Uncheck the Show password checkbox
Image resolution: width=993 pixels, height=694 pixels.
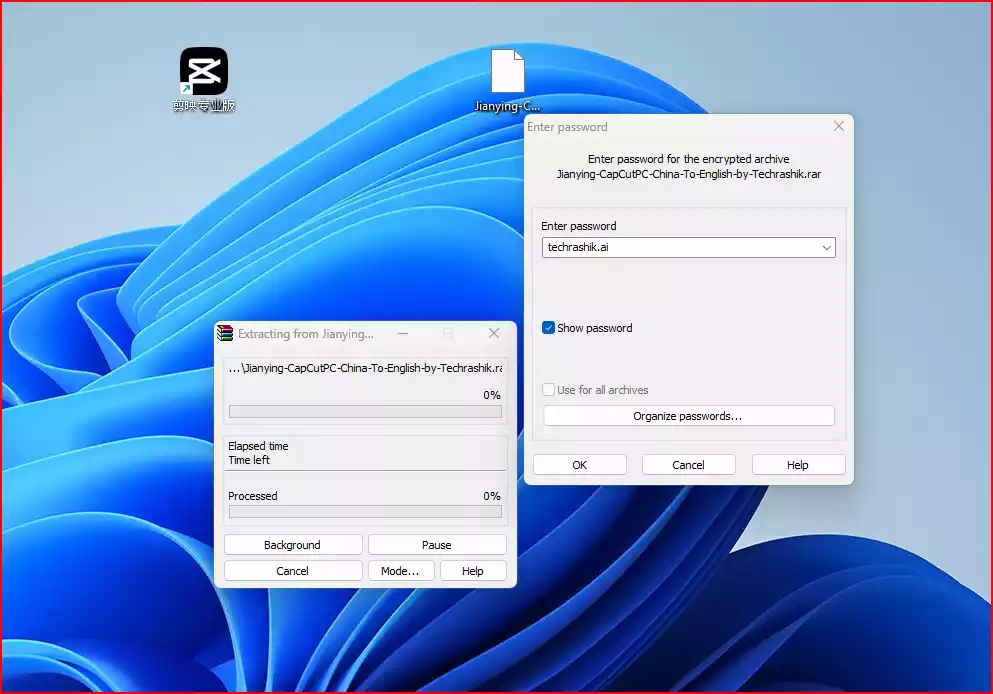pyautogui.click(x=548, y=327)
